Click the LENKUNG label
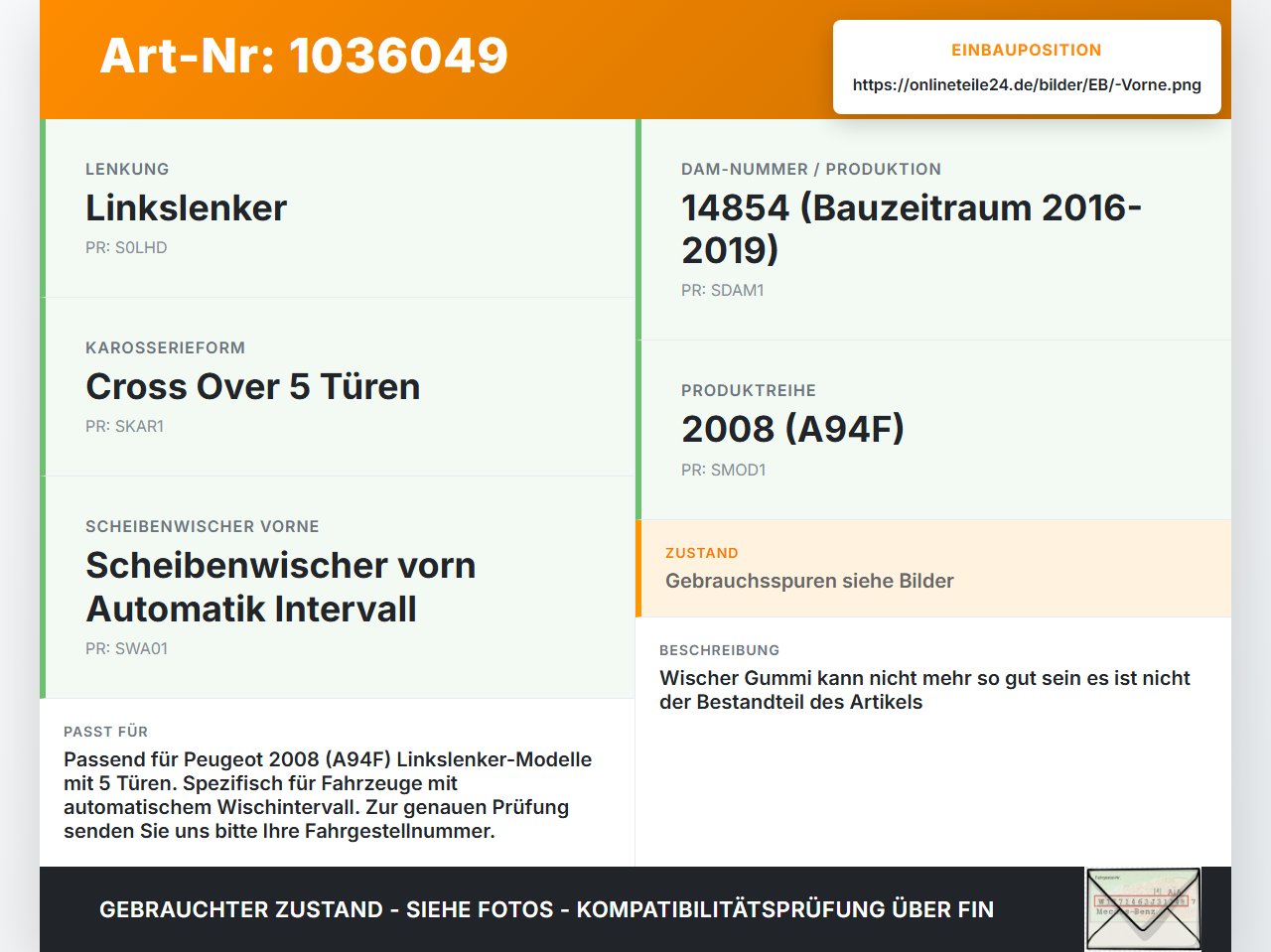Viewport: 1271px width, 952px height. [127, 169]
